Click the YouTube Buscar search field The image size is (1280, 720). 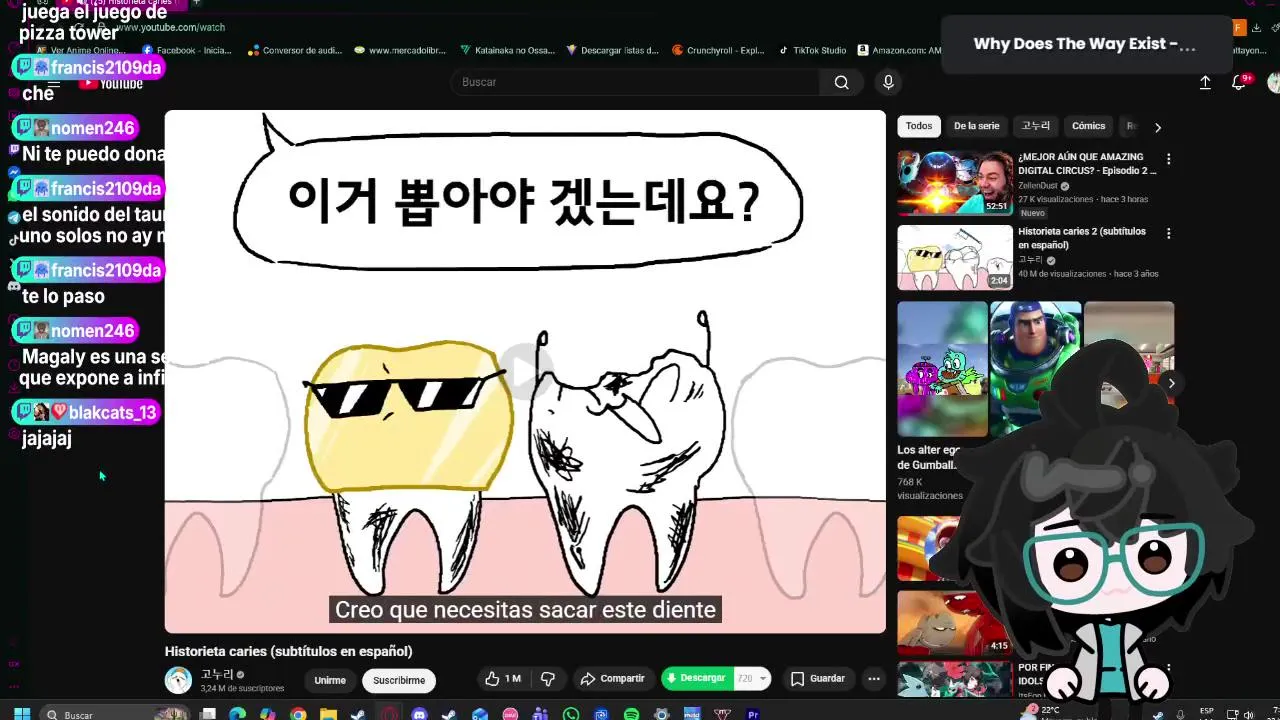pos(636,82)
